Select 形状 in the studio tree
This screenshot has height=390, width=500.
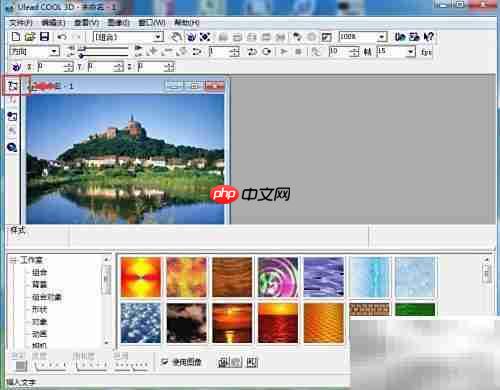pos(39,309)
